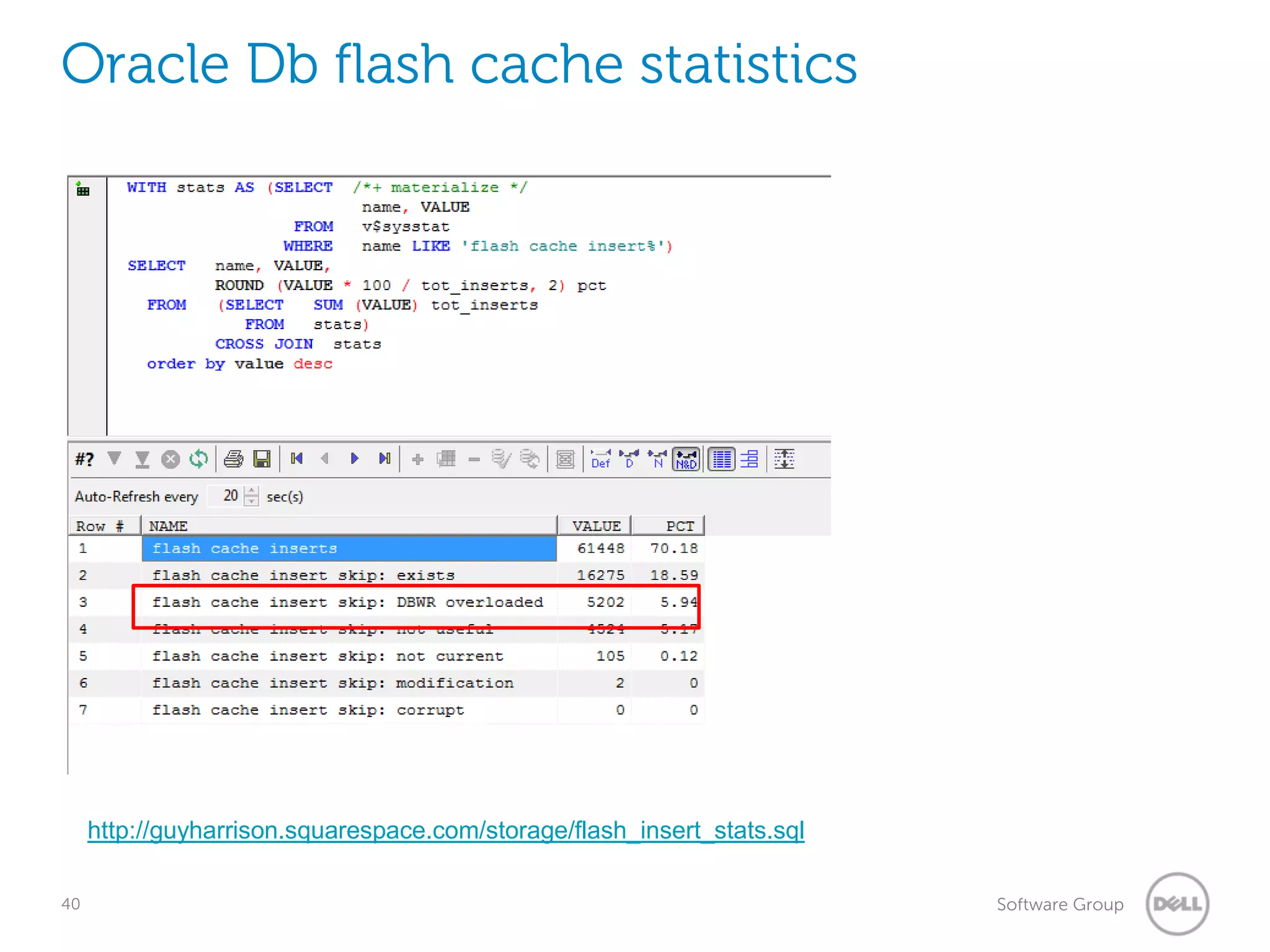Click the fetch all down-arrow icon
The width and height of the screenshot is (1270, 952).
coord(142,459)
